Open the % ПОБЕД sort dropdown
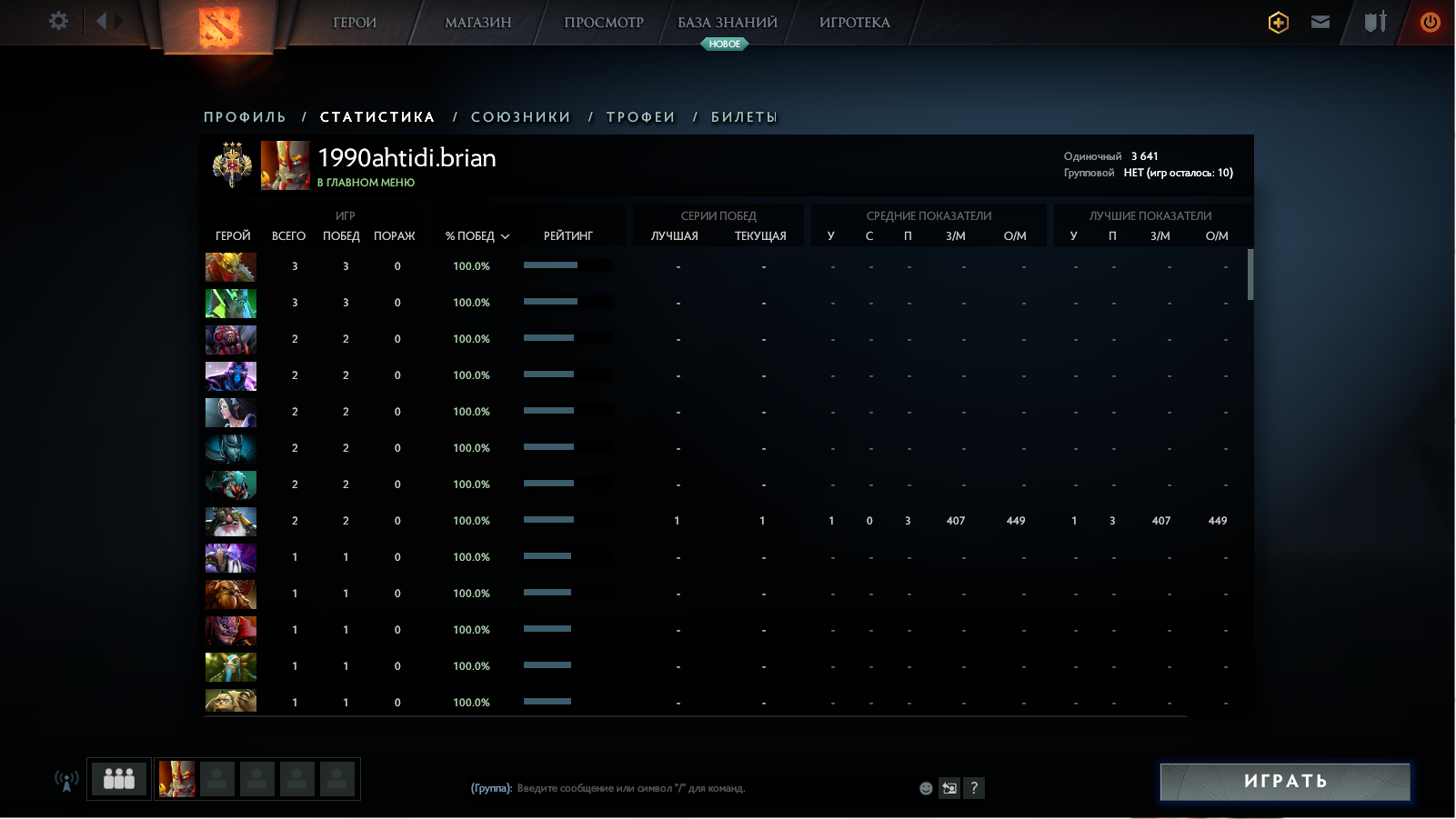The image size is (1456, 819). pyautogui.click(x=477, y=235)
